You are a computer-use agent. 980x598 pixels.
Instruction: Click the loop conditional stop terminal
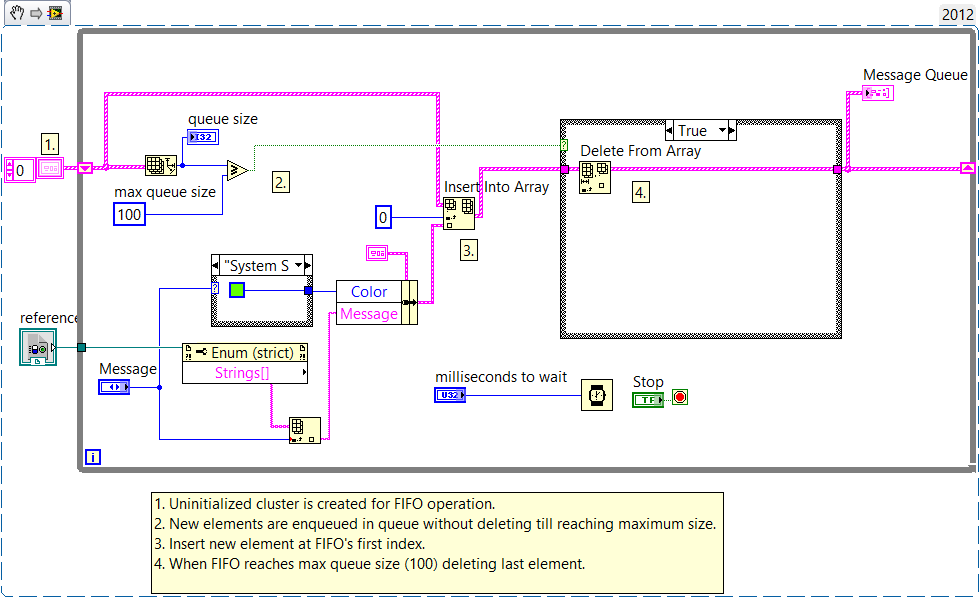pos(680,397)
